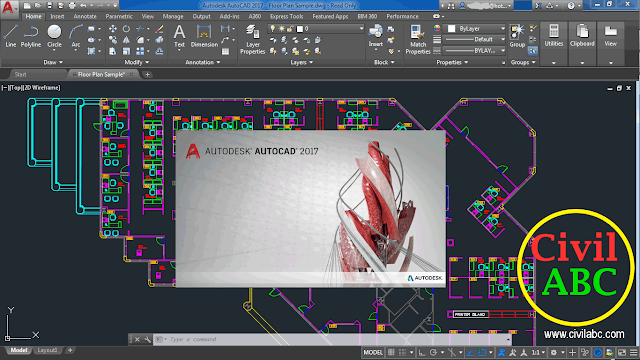The height and width of the screenshot is (360, 640).
Task: Click the command line input field
Action: (331, 339)
